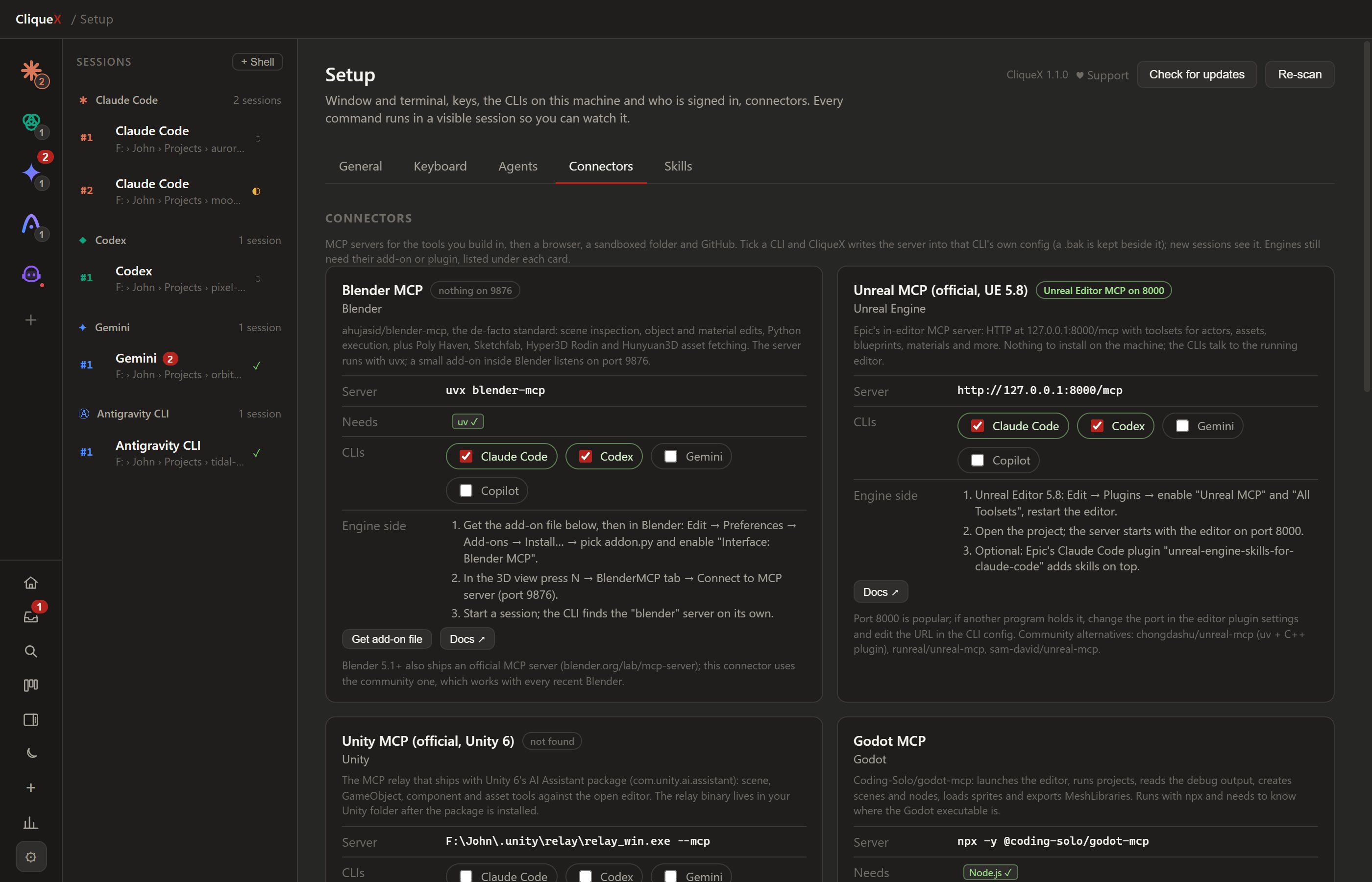
Task: Click the green checkmark on the Gemini session
Action: click(257, 366)
